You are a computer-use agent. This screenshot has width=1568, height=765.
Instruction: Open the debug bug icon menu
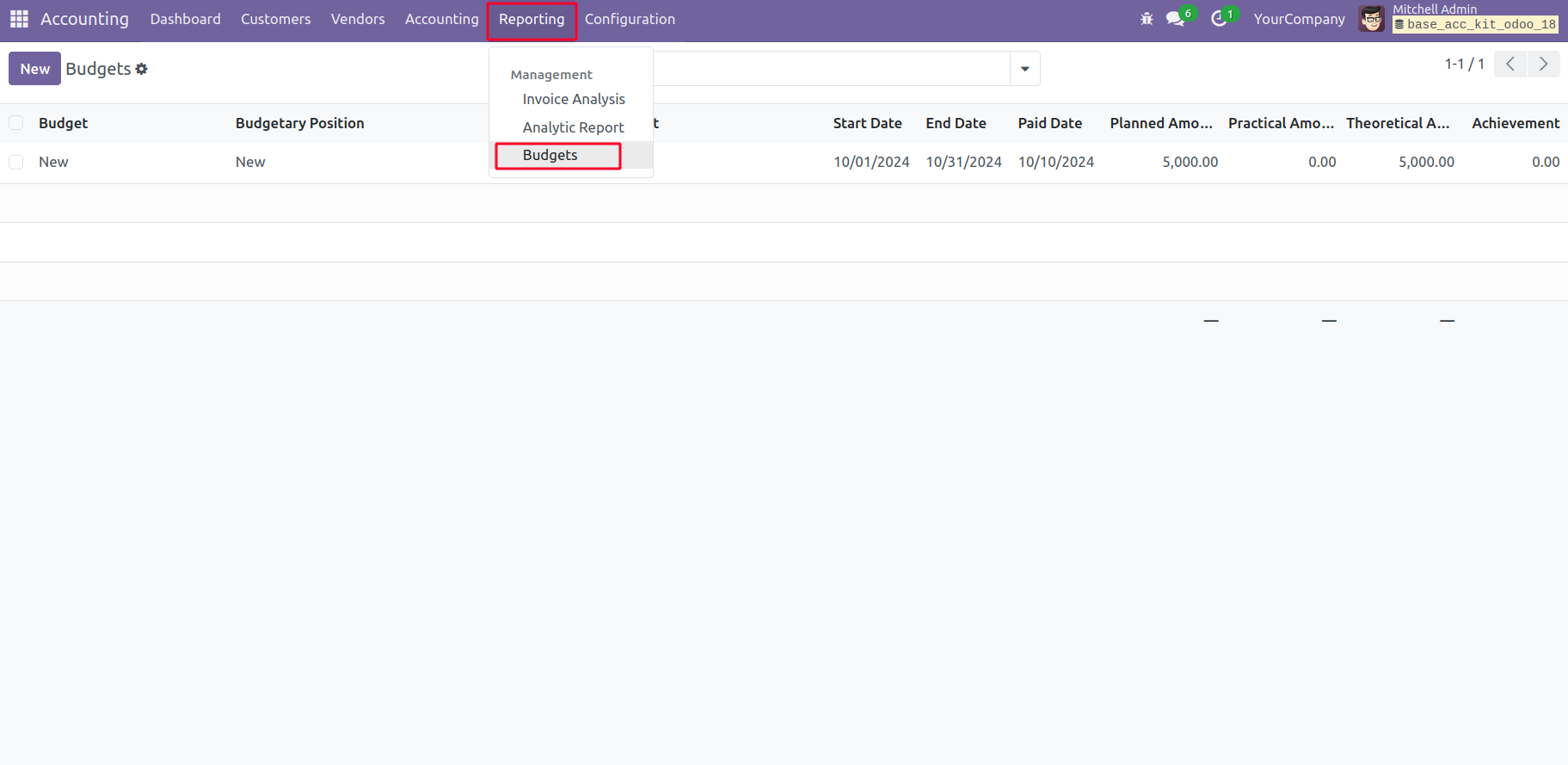tap(1147, 19)
